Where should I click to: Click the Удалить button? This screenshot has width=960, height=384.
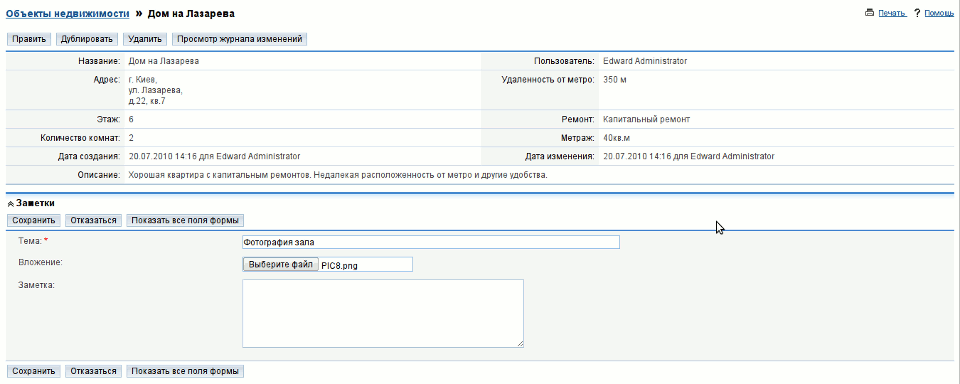[146, 39]
